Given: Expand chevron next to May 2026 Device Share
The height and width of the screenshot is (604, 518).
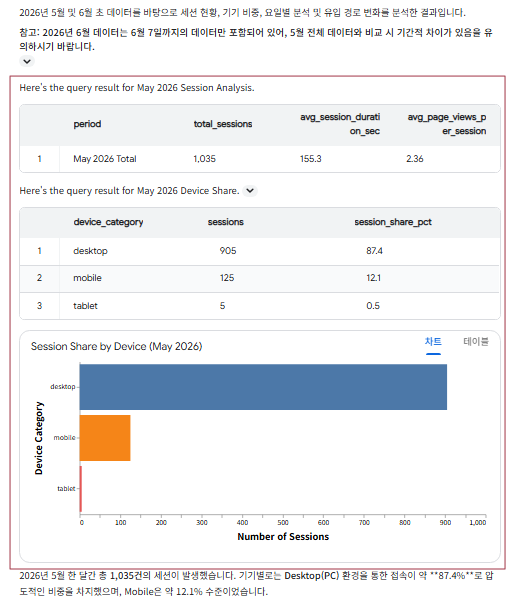Looking at the screenshot, I should [250, 191].
